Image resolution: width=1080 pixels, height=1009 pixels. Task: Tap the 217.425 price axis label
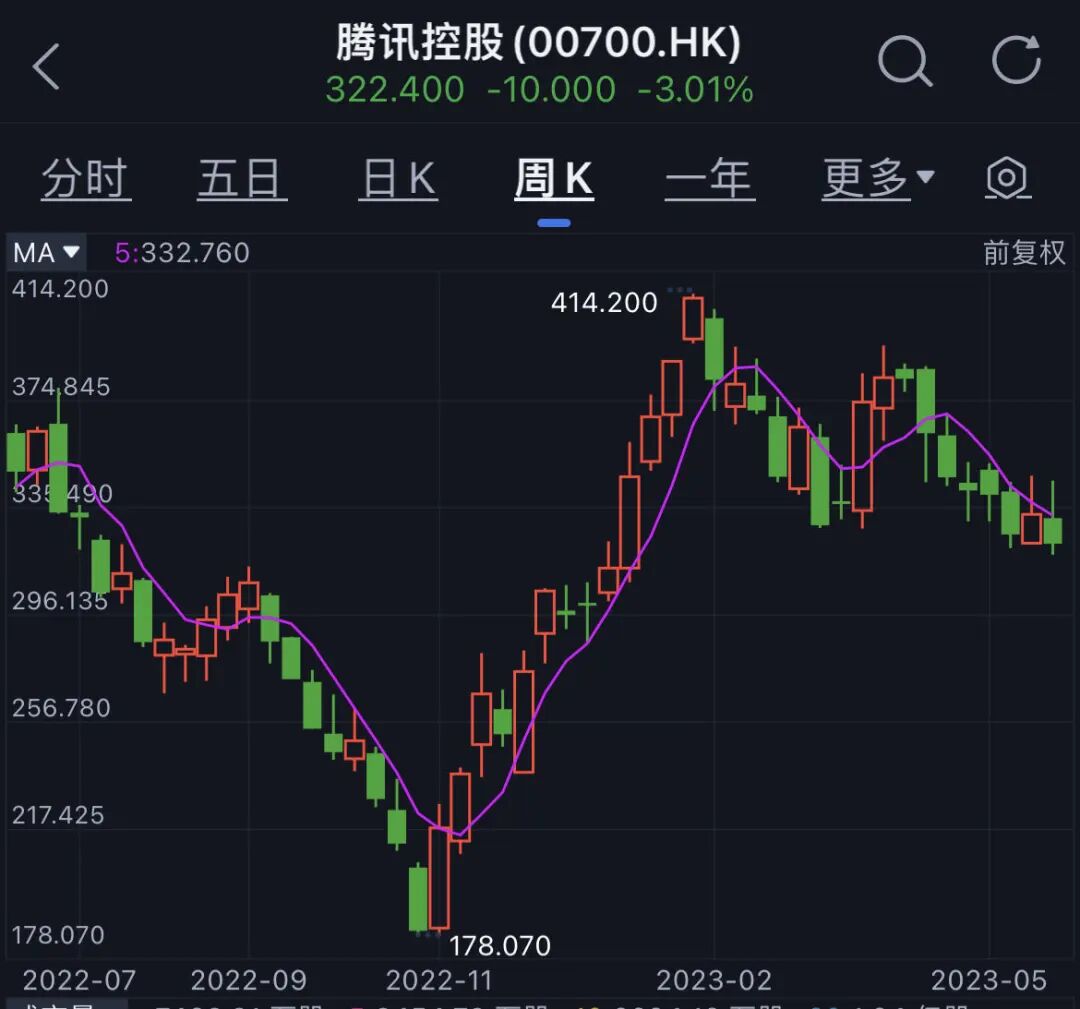[58, 815]
